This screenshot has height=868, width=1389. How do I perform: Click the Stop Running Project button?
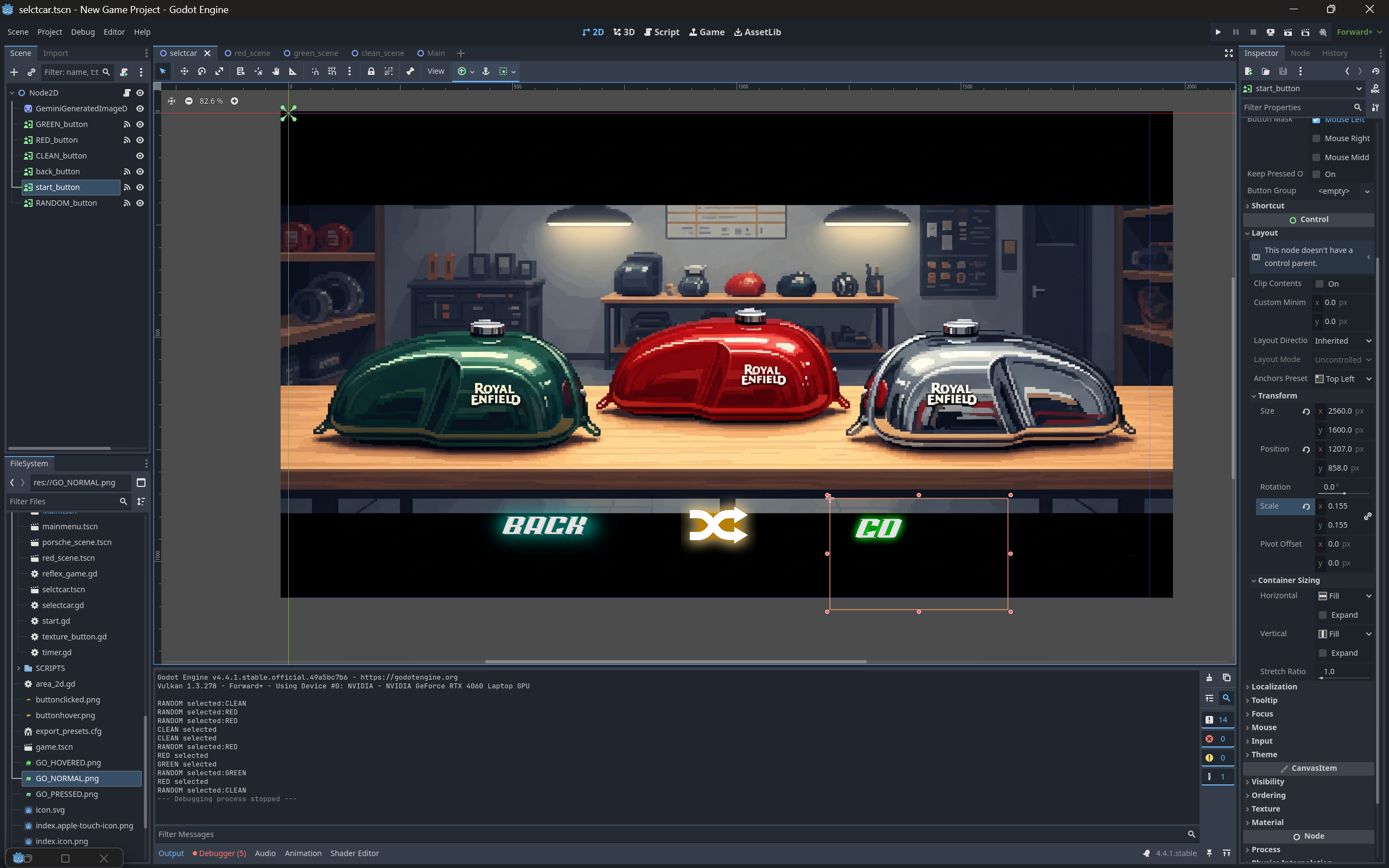pos(1253,32)
